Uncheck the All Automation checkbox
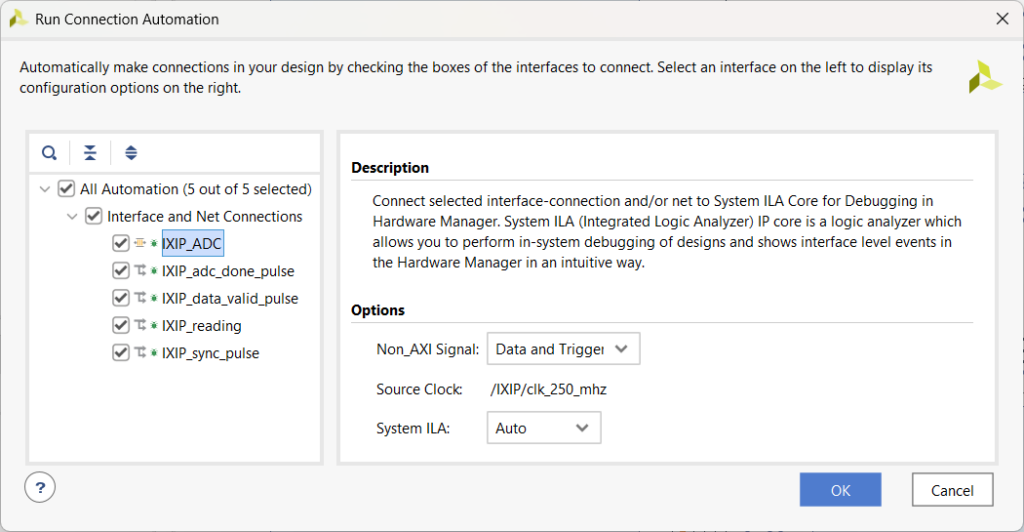The width and height of the screenshot is (1024, 532). pyautogui.click(x=67, y=189)
